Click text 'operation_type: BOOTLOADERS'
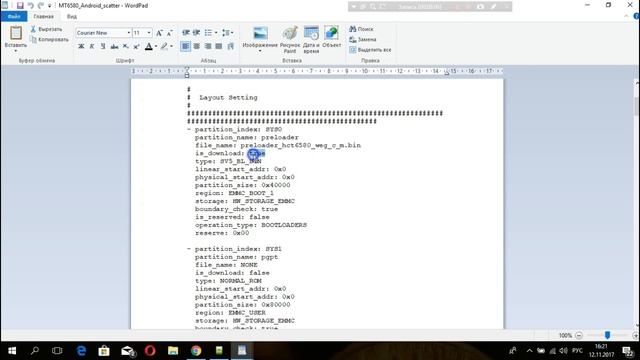Viewport: 640px width, 360px height. click(251, 225)
